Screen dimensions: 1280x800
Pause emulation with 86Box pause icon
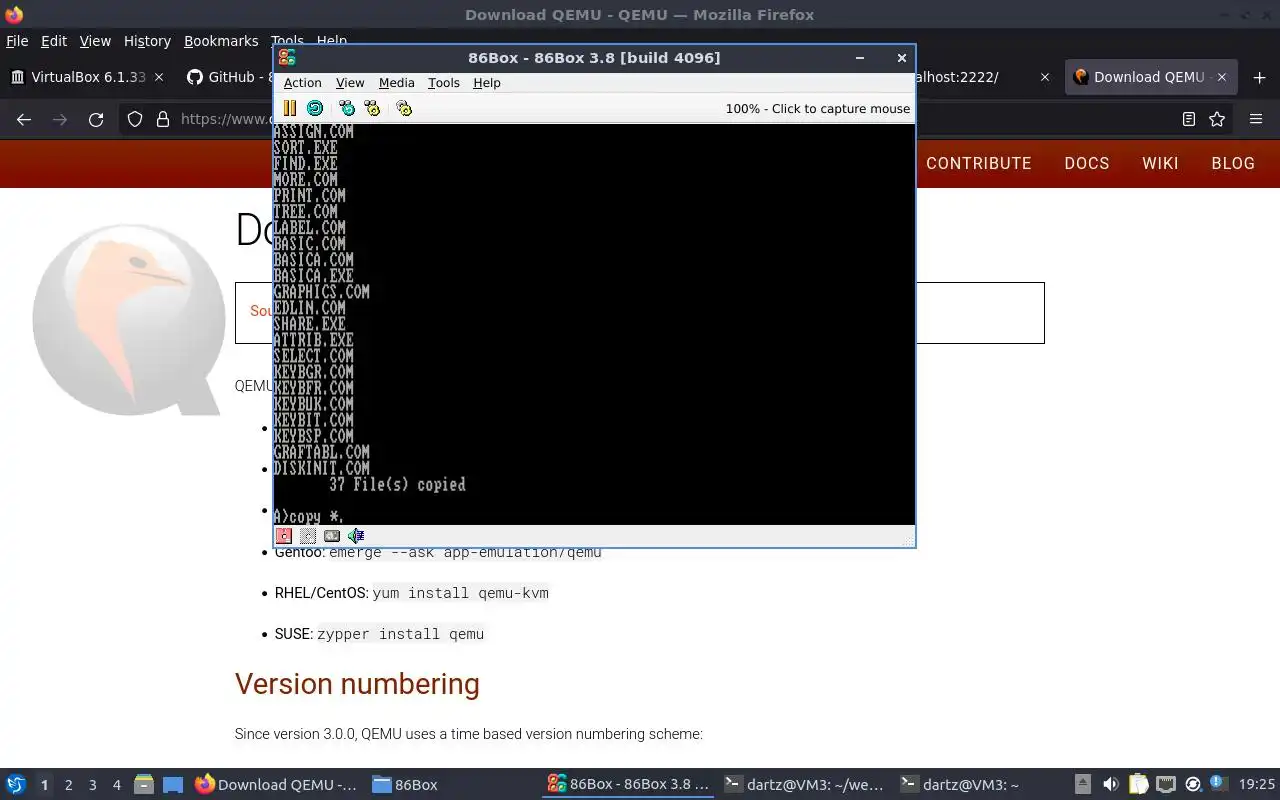(290, 108)
